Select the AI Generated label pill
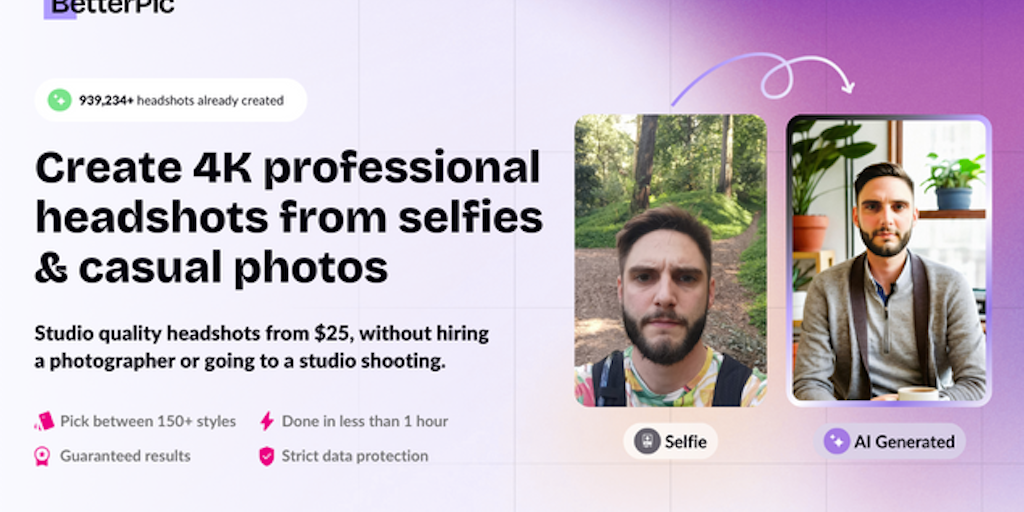The image size is (1024, 512). (890, 441)
